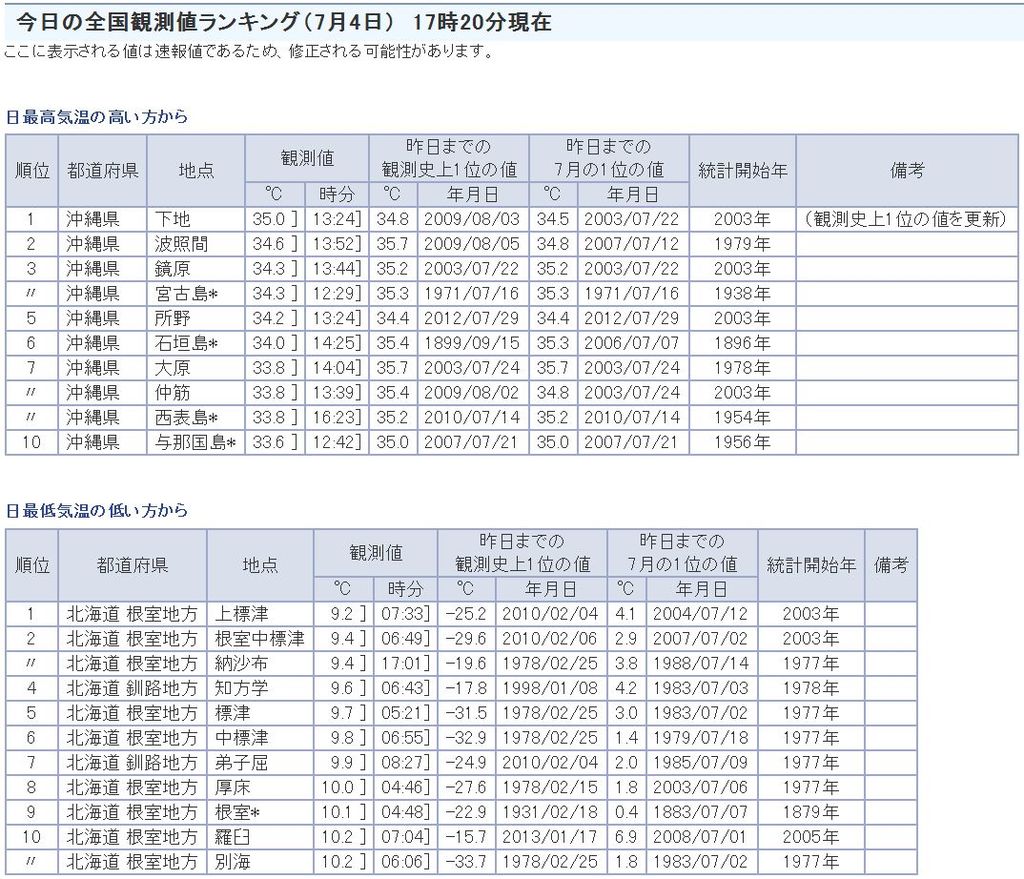The image size is (1024, 879).
Task: Select the 観測史上1位の値を更新 remark cell
Action: tap(906, 219)
